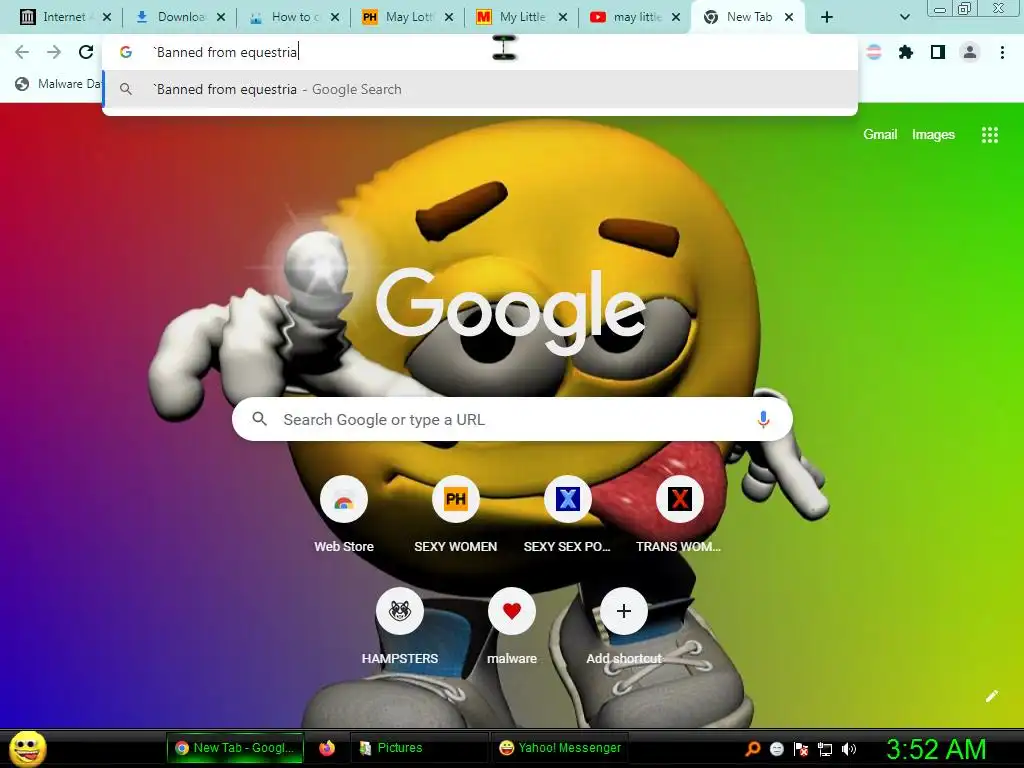Open the smiley Start button

pyautogui.click(x=28, y=748)
